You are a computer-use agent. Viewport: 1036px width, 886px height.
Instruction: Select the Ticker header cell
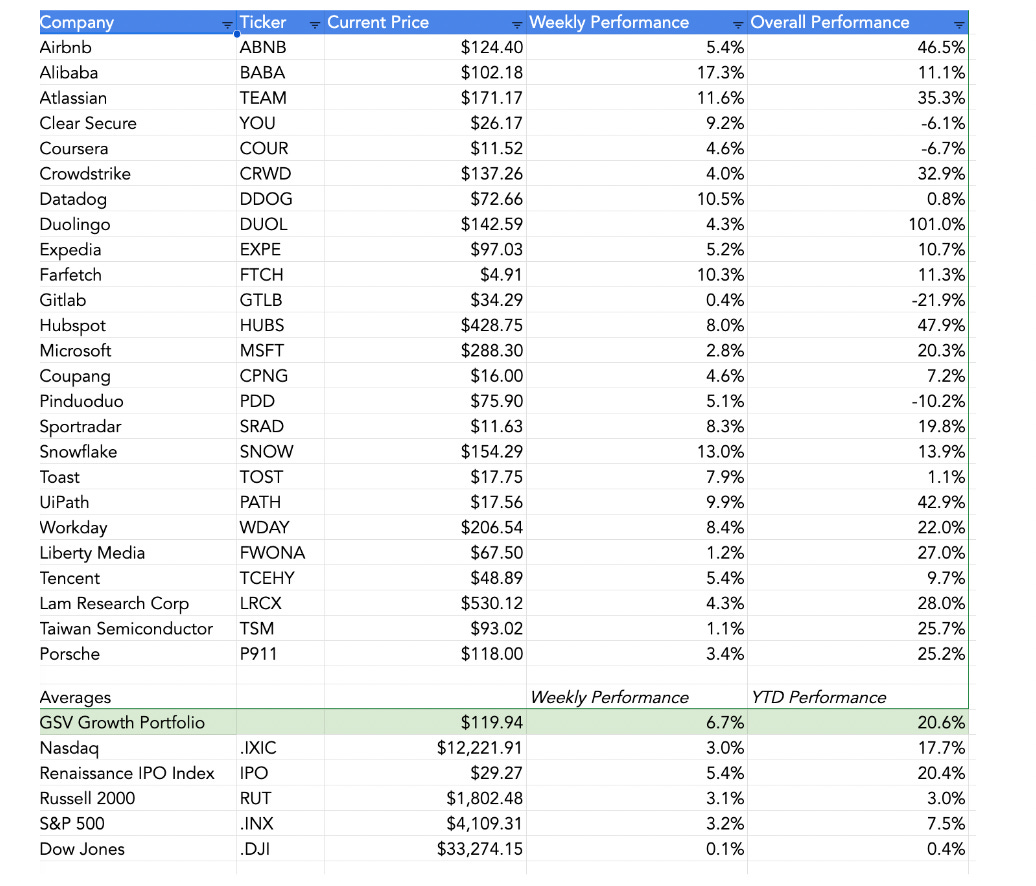(x=280, y=22)
